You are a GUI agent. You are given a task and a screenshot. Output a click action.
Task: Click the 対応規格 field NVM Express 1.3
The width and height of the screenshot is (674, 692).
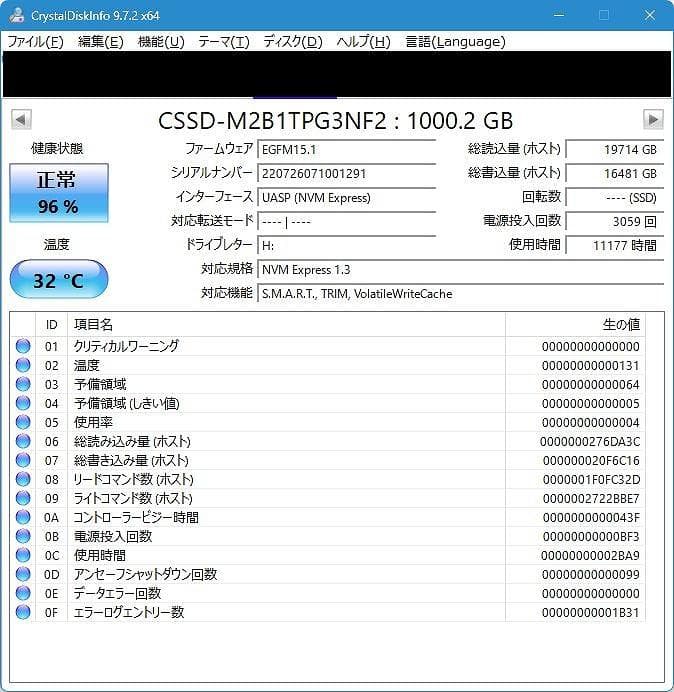click(460, 270)
